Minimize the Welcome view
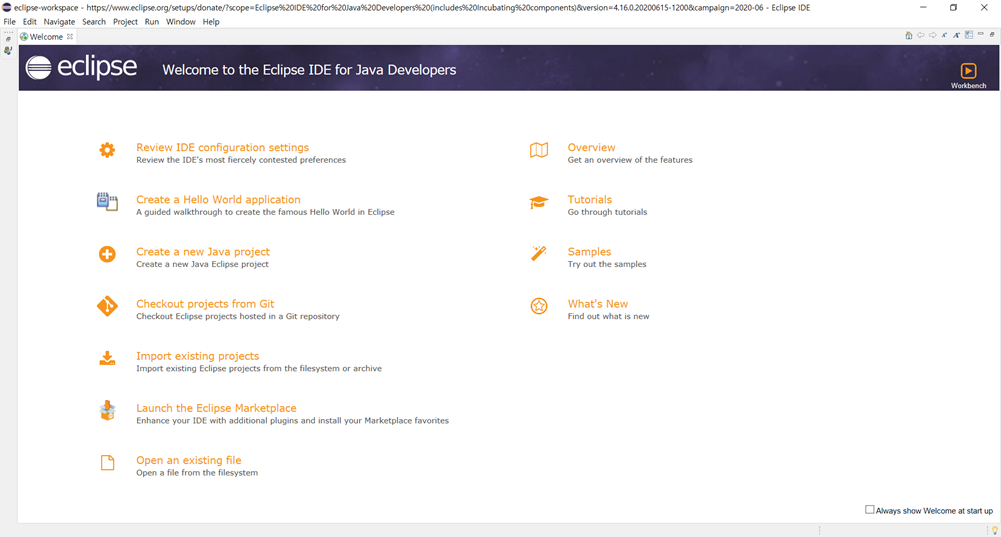 pos(981,34)
